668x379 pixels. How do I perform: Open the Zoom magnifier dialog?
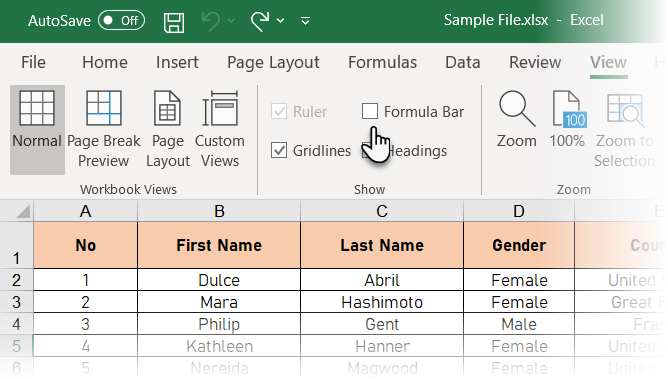point(516,120)
